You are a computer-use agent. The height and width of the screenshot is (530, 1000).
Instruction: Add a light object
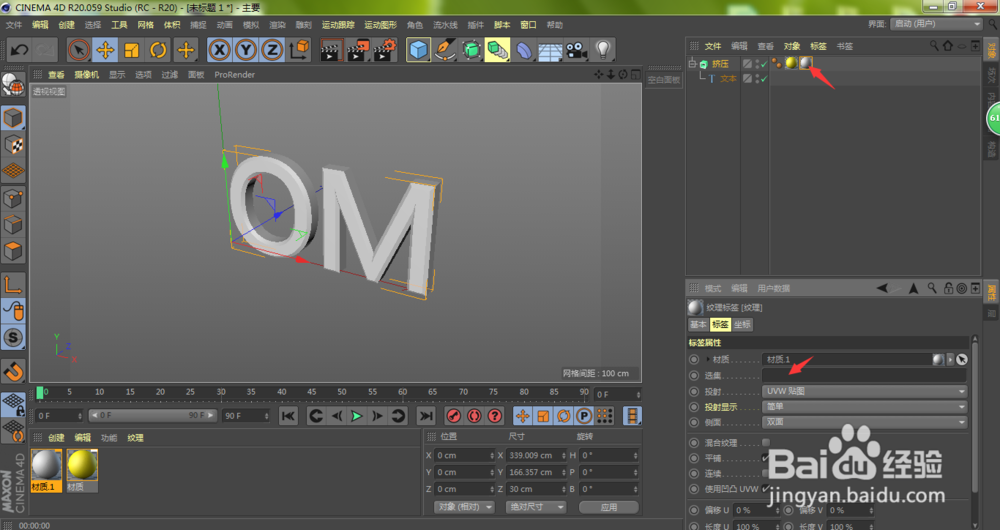603,50
